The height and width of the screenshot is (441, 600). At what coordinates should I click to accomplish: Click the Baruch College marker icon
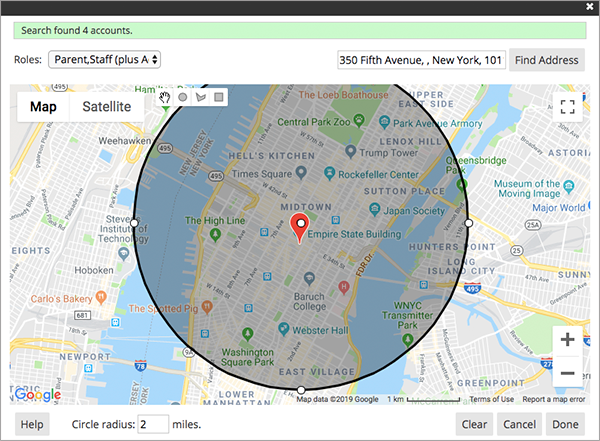[309, 278]
